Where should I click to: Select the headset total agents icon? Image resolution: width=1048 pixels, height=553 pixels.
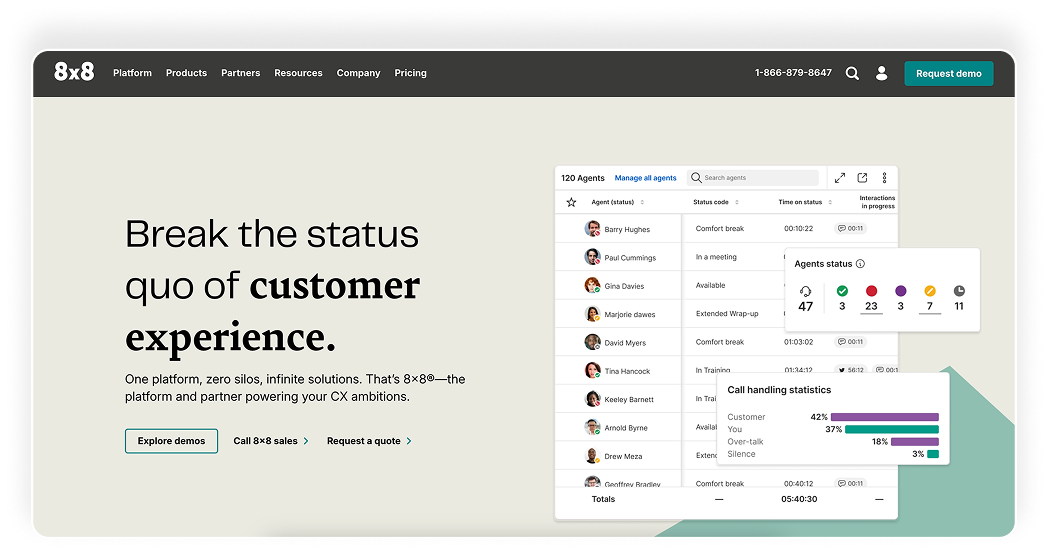click(805, 291)
